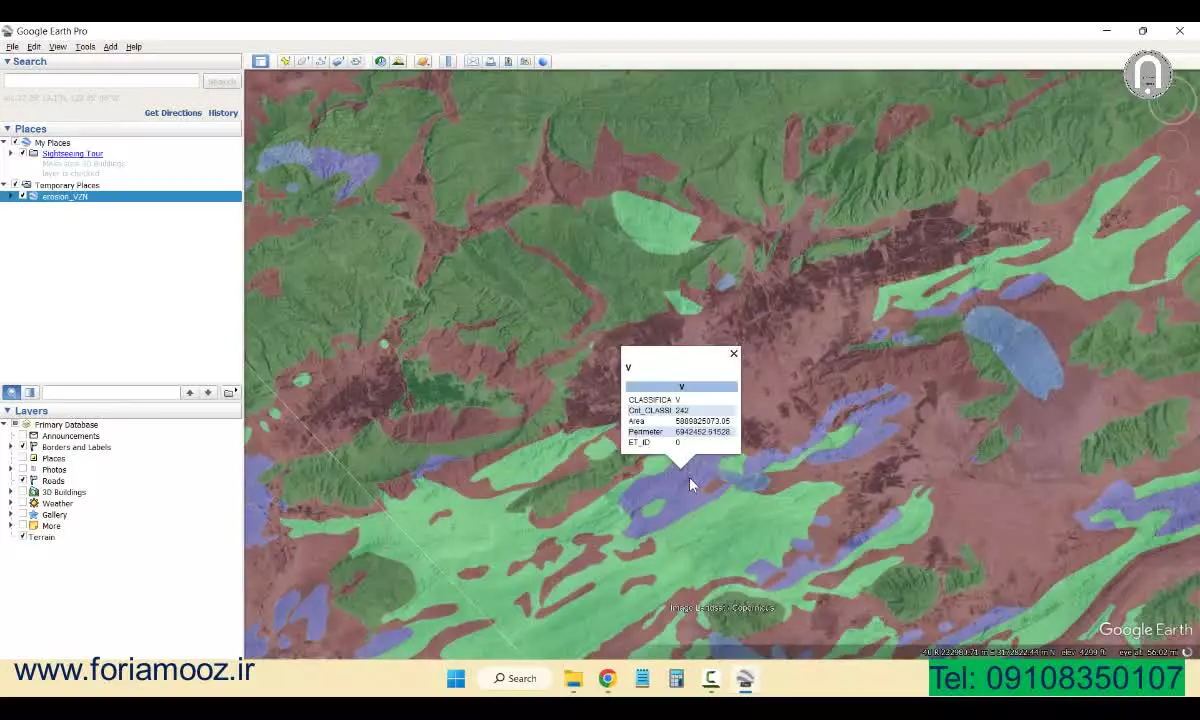Uncheck the Roads layer checkbox
Viewport: 1200px width, 720px height.
(23, 481)
